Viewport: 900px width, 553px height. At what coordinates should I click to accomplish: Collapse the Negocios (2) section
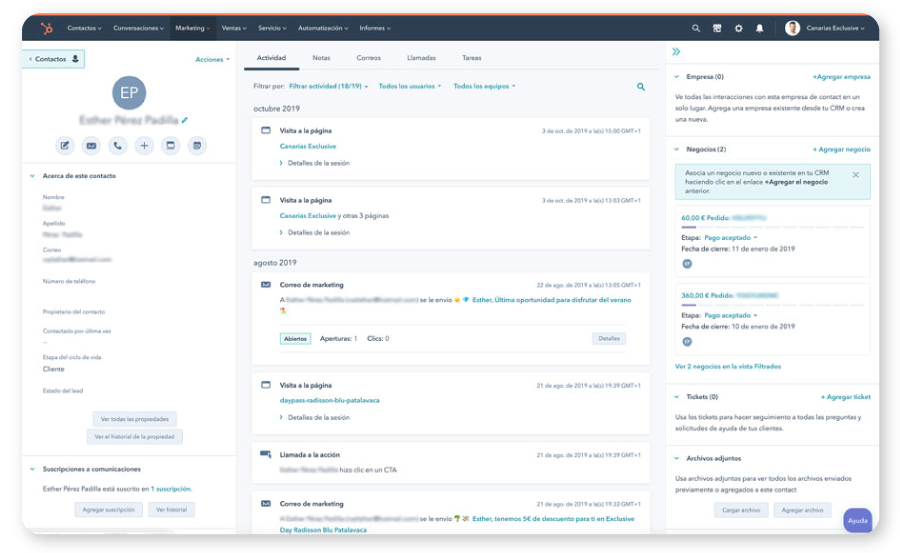[x=677, y=149]
